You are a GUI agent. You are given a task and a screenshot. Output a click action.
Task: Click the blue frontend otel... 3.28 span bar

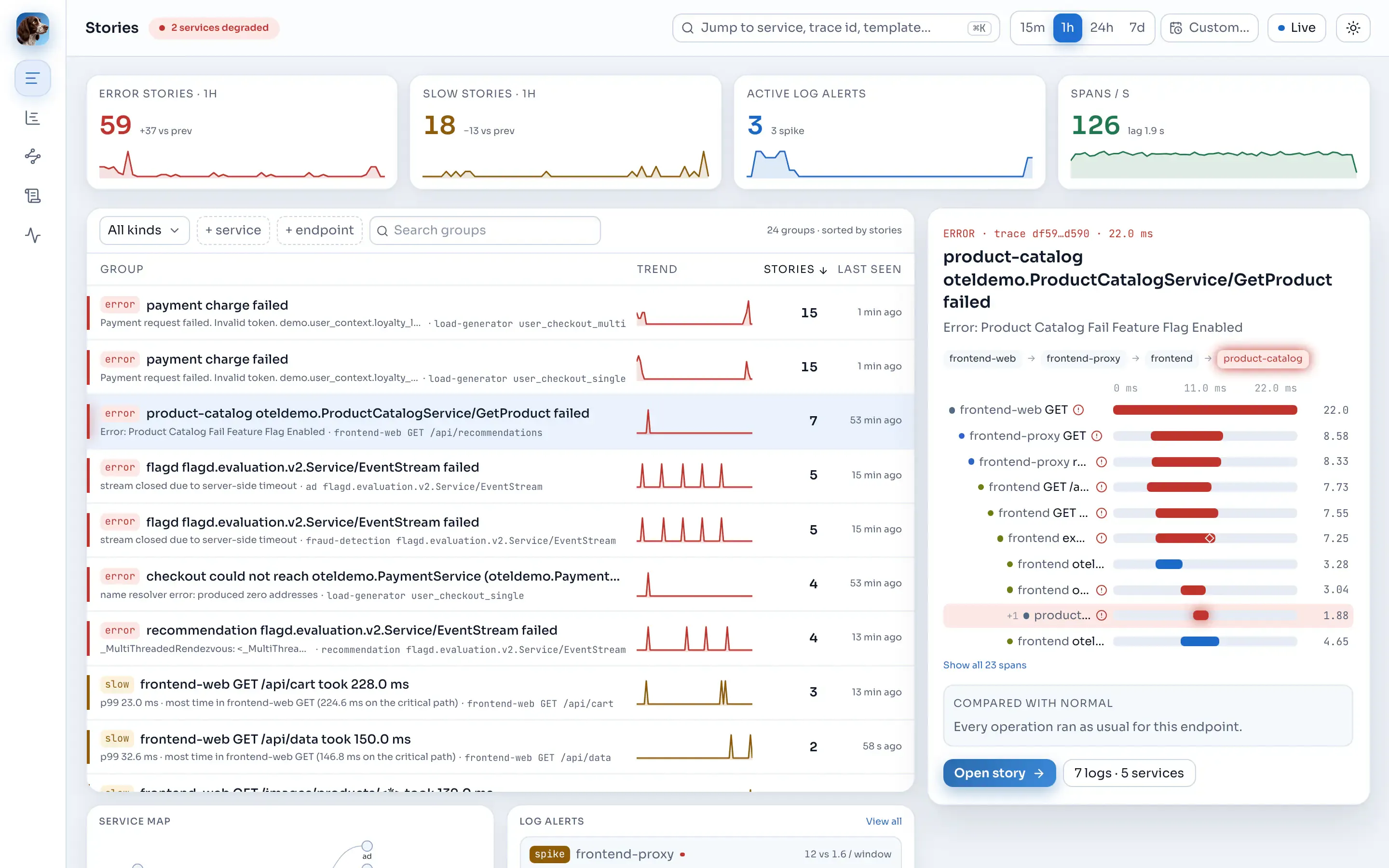(x=1169, y=564)
